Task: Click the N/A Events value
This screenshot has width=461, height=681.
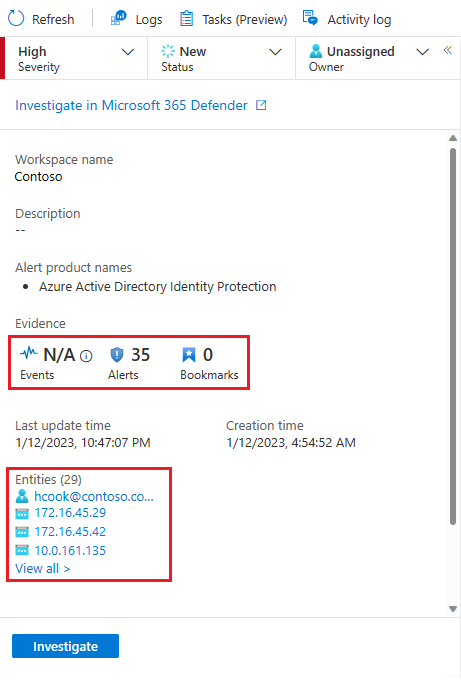Action: 59,355
